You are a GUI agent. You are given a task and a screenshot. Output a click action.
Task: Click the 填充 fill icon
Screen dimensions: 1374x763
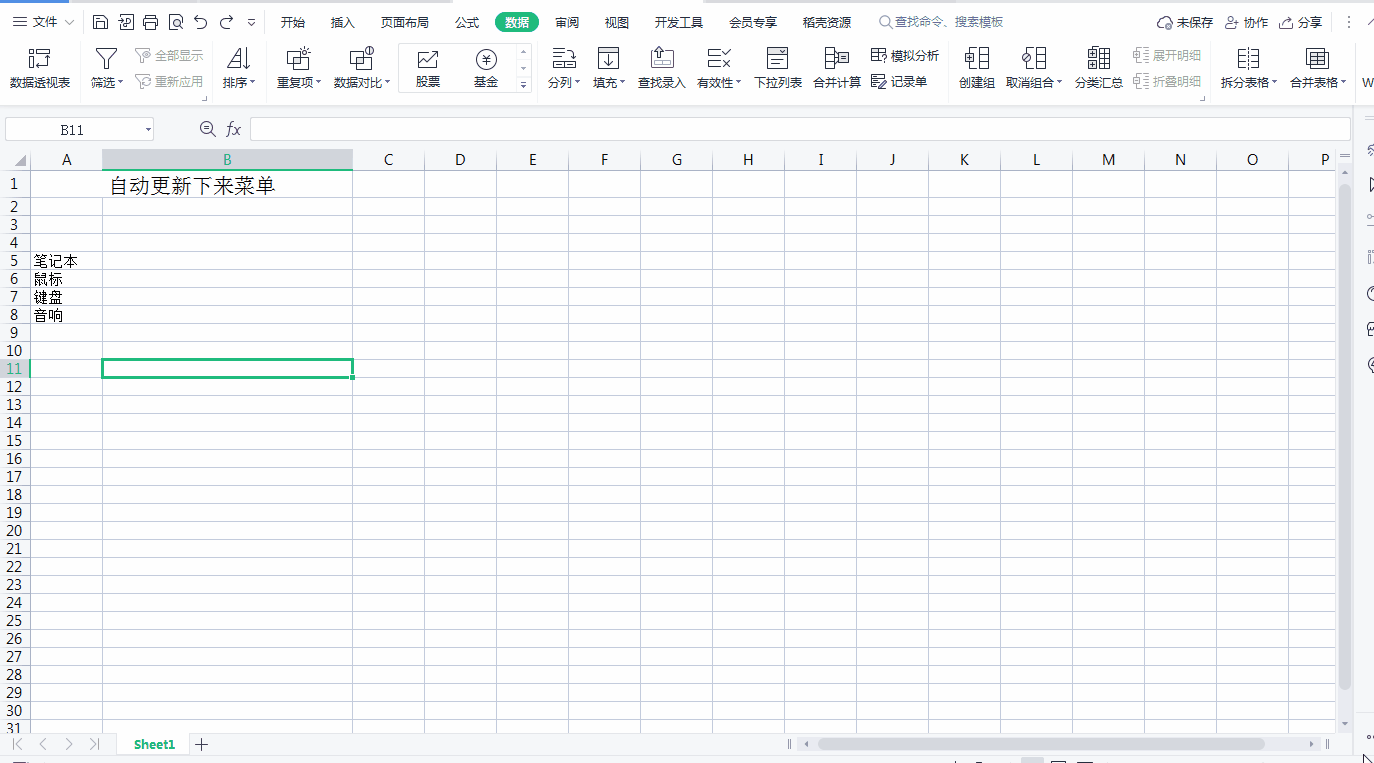[608, 59]
